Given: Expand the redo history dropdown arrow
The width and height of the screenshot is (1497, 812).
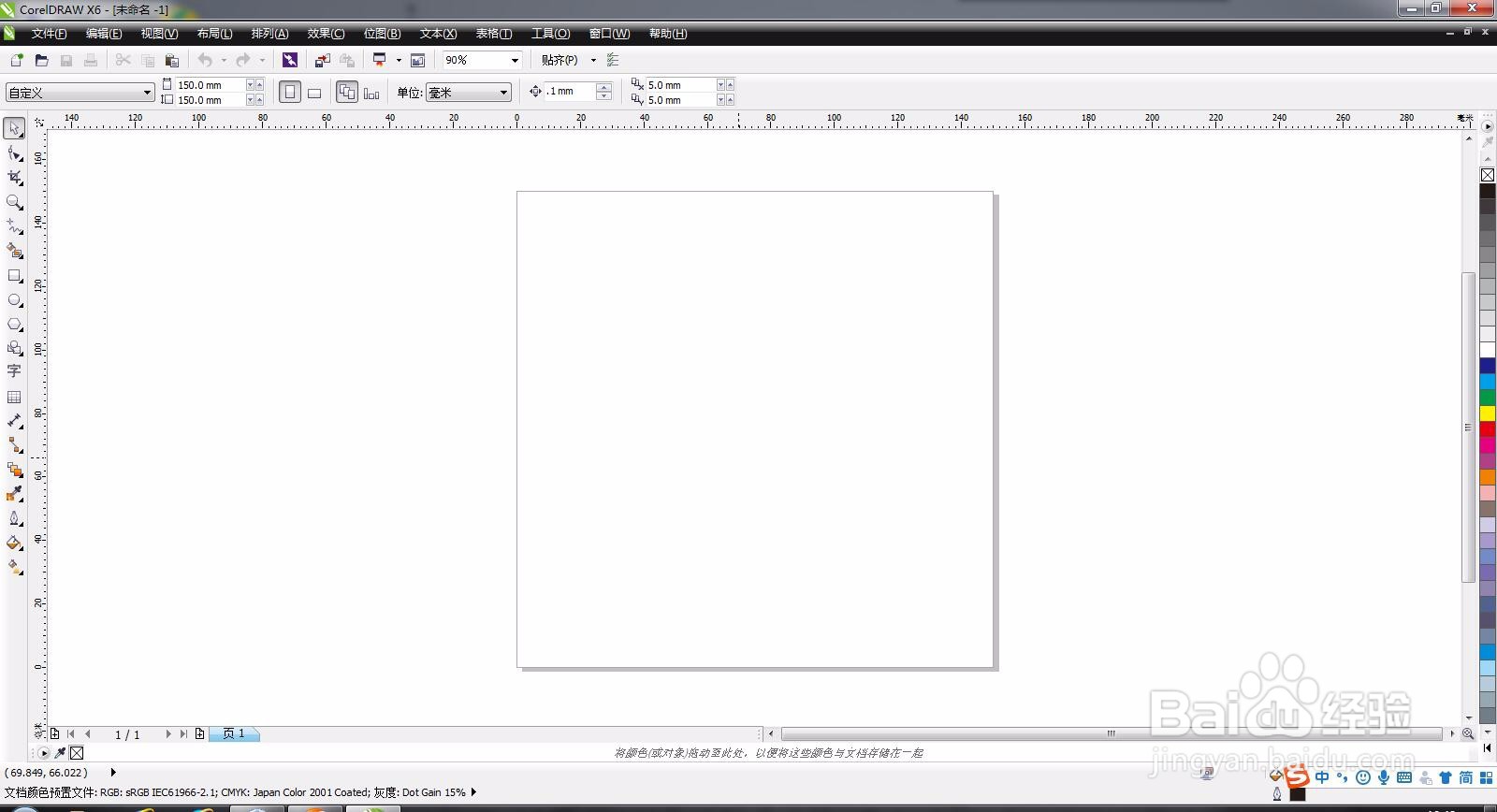Looking at the screenshot, I should coord(262,60).
